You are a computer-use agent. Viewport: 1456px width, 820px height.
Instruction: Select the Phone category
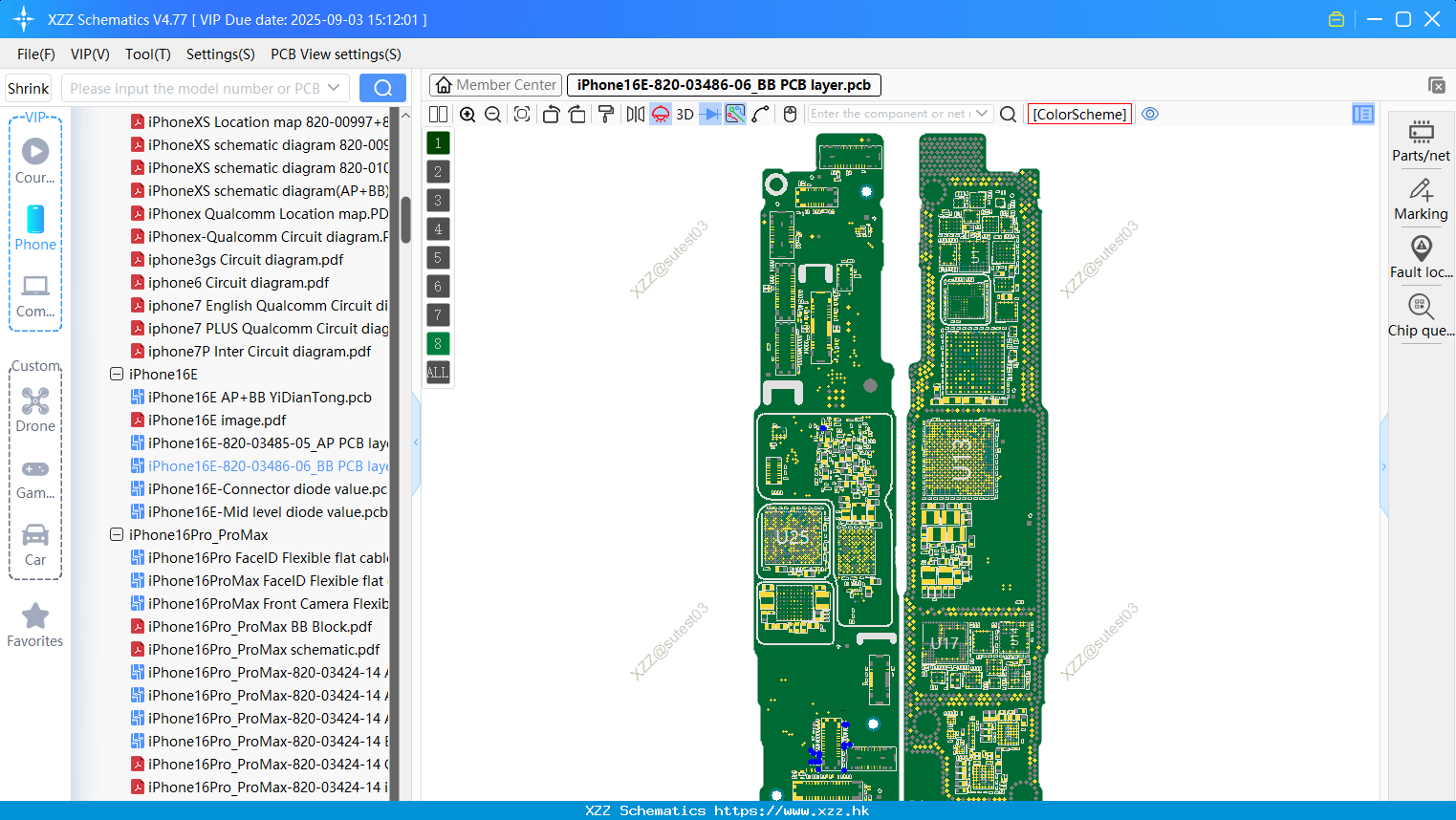pos(35,228)
